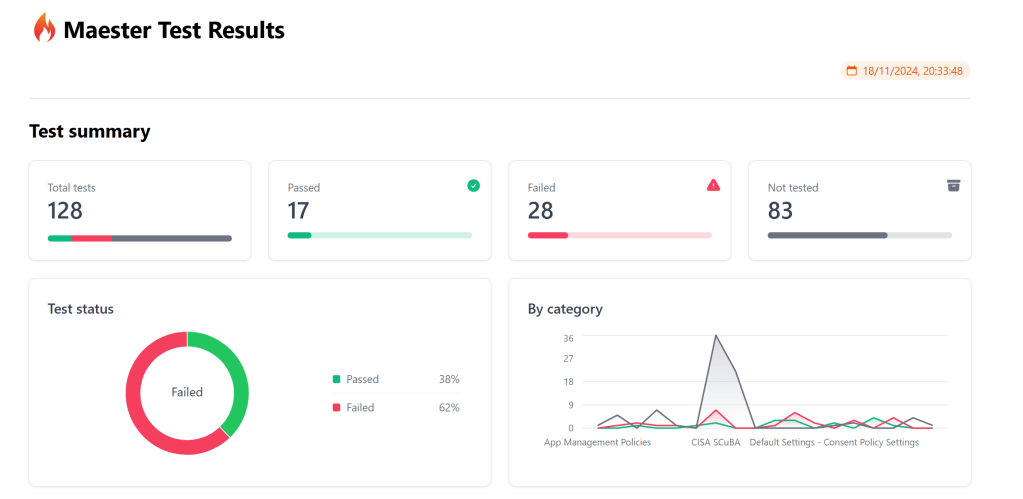Screen dimensions: 1023x499
Task: Select the timestamp badge 18/11/2024
Action: tap(906, 71)
